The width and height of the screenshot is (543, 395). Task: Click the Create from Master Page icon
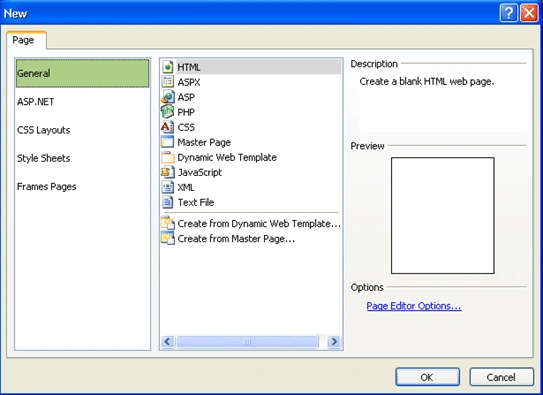168,239
